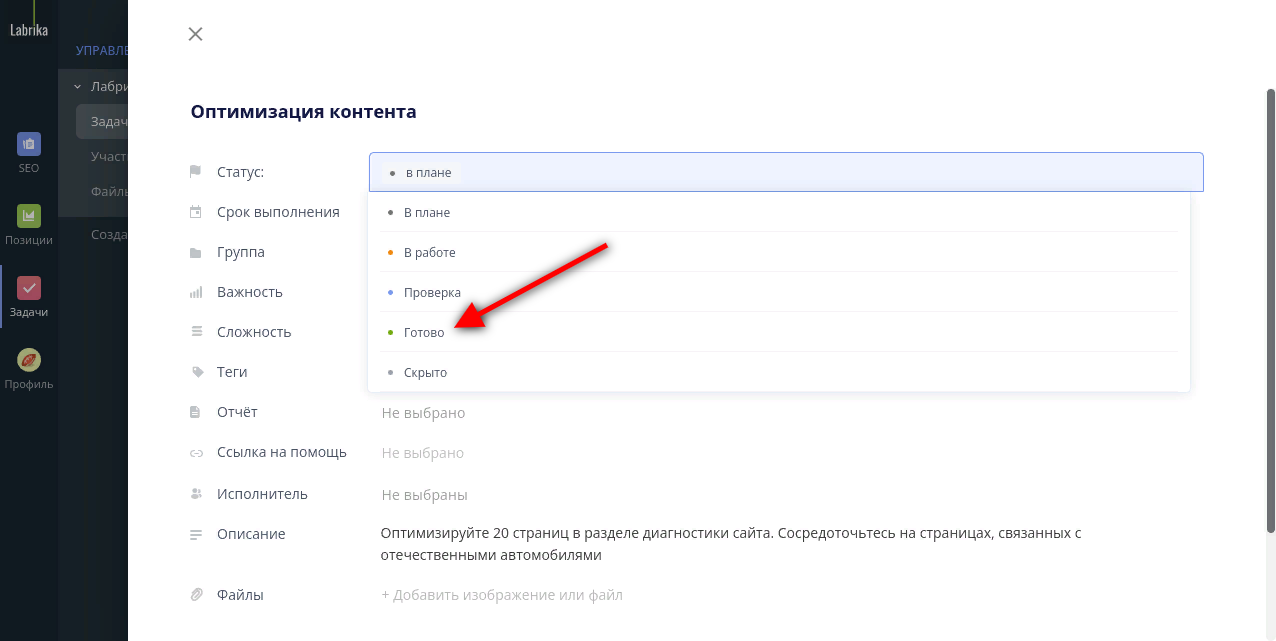Image resolution: width=1276 pixels, height=641 pixels.
Task: Open the Позиции section icon
Action: click(x=29, y=216)
